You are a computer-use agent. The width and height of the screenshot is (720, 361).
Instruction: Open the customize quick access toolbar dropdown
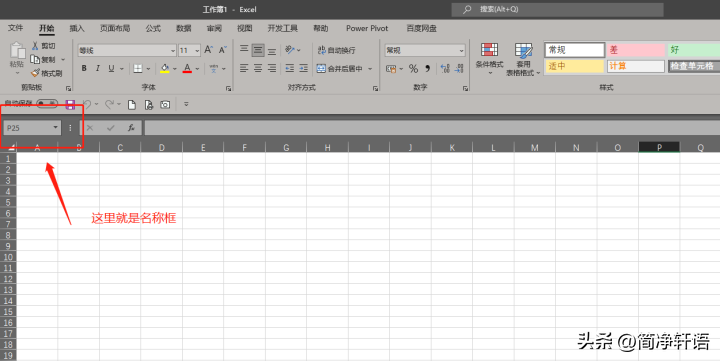pos(186,104)
